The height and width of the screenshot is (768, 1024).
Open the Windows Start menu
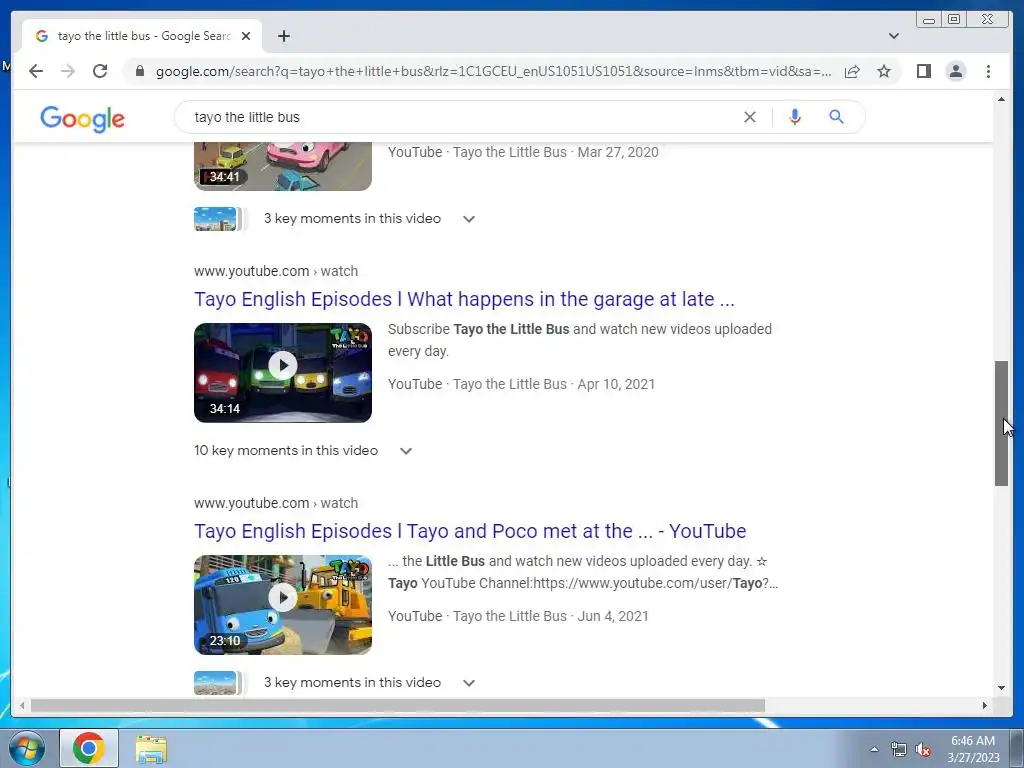pyautogui.click(x=25, y=748)
